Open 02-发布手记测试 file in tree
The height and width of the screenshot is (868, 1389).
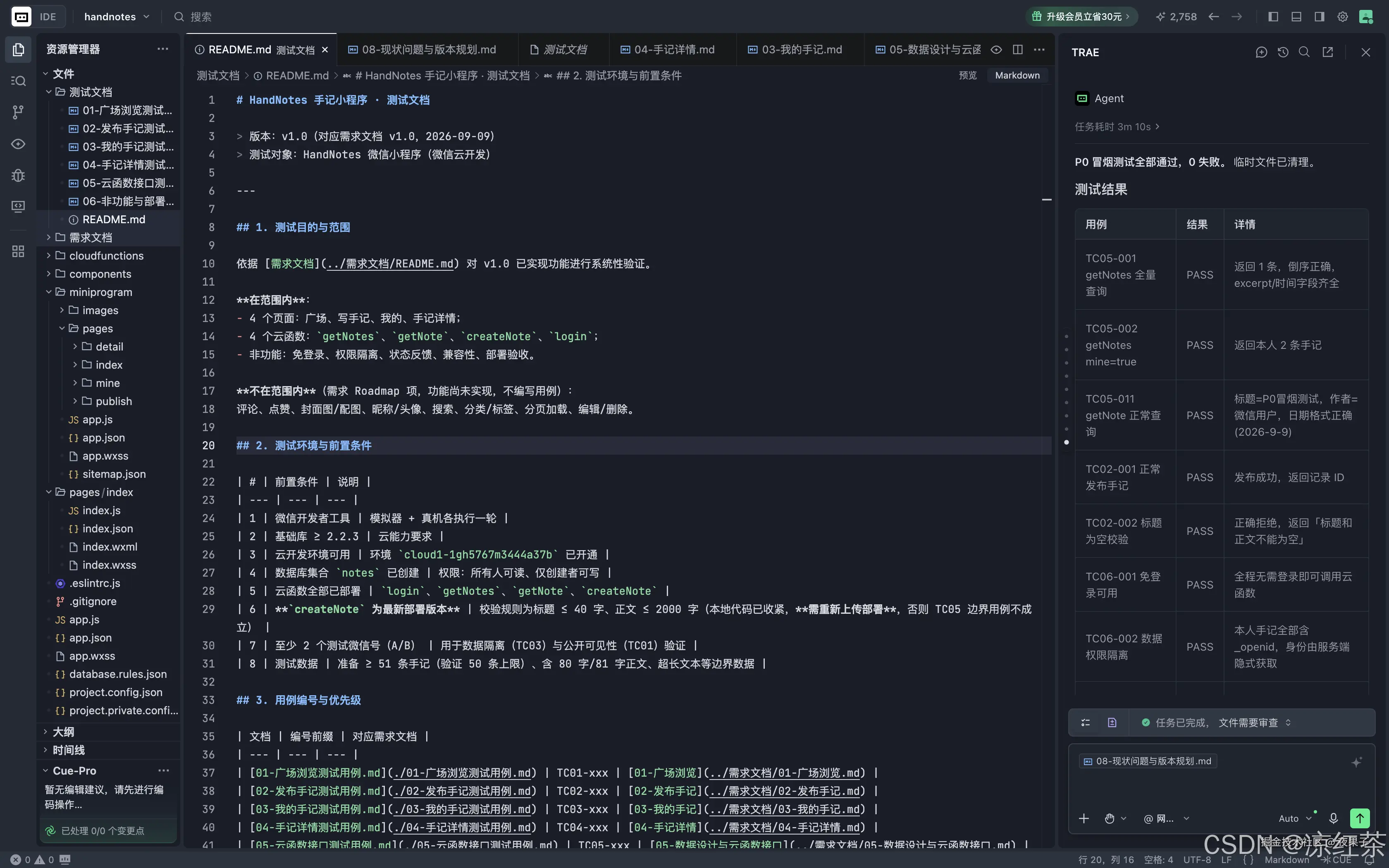click(127, 128)
